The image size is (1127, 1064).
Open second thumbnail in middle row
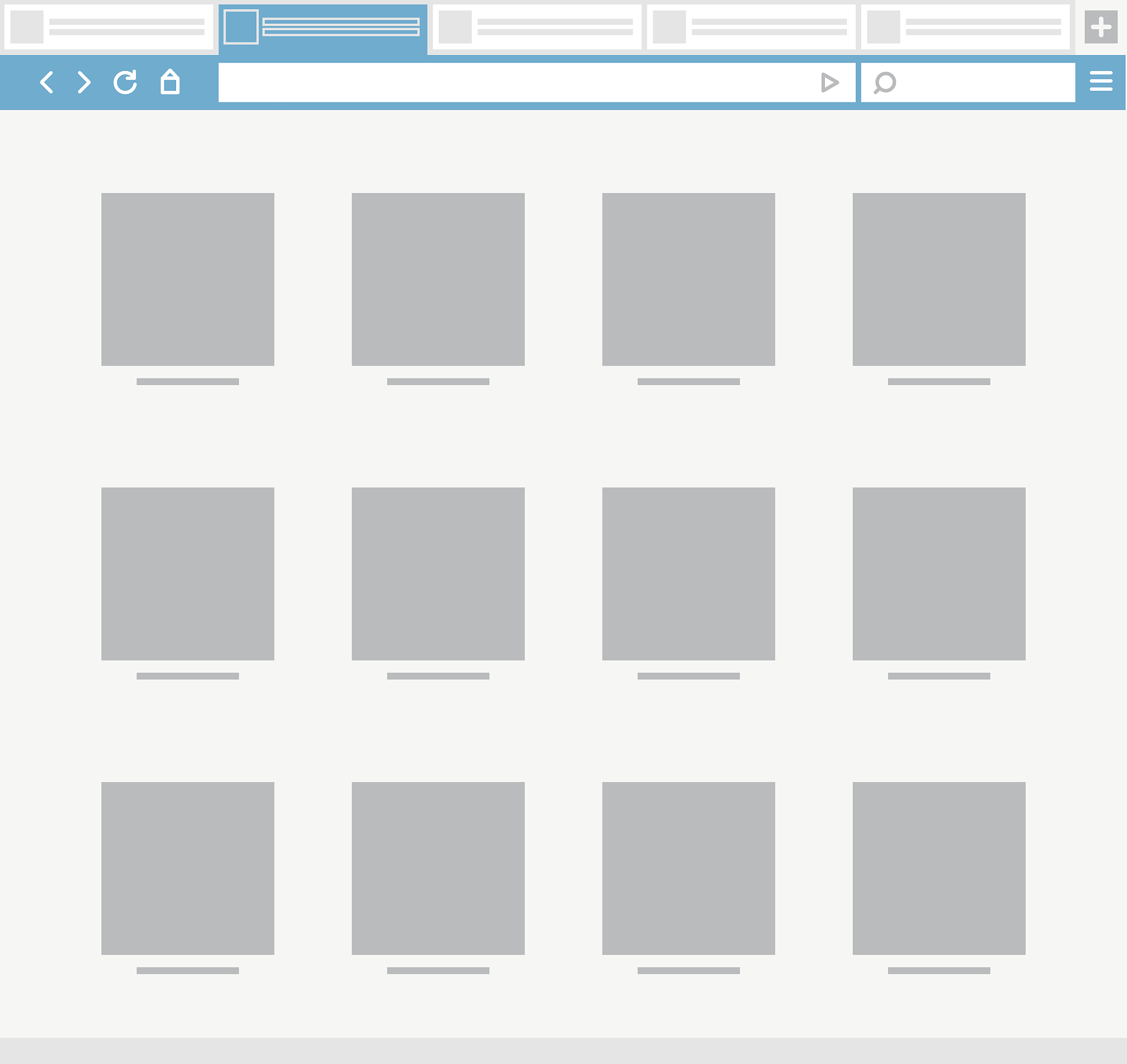pyautogui.click(x=438, y=573)
